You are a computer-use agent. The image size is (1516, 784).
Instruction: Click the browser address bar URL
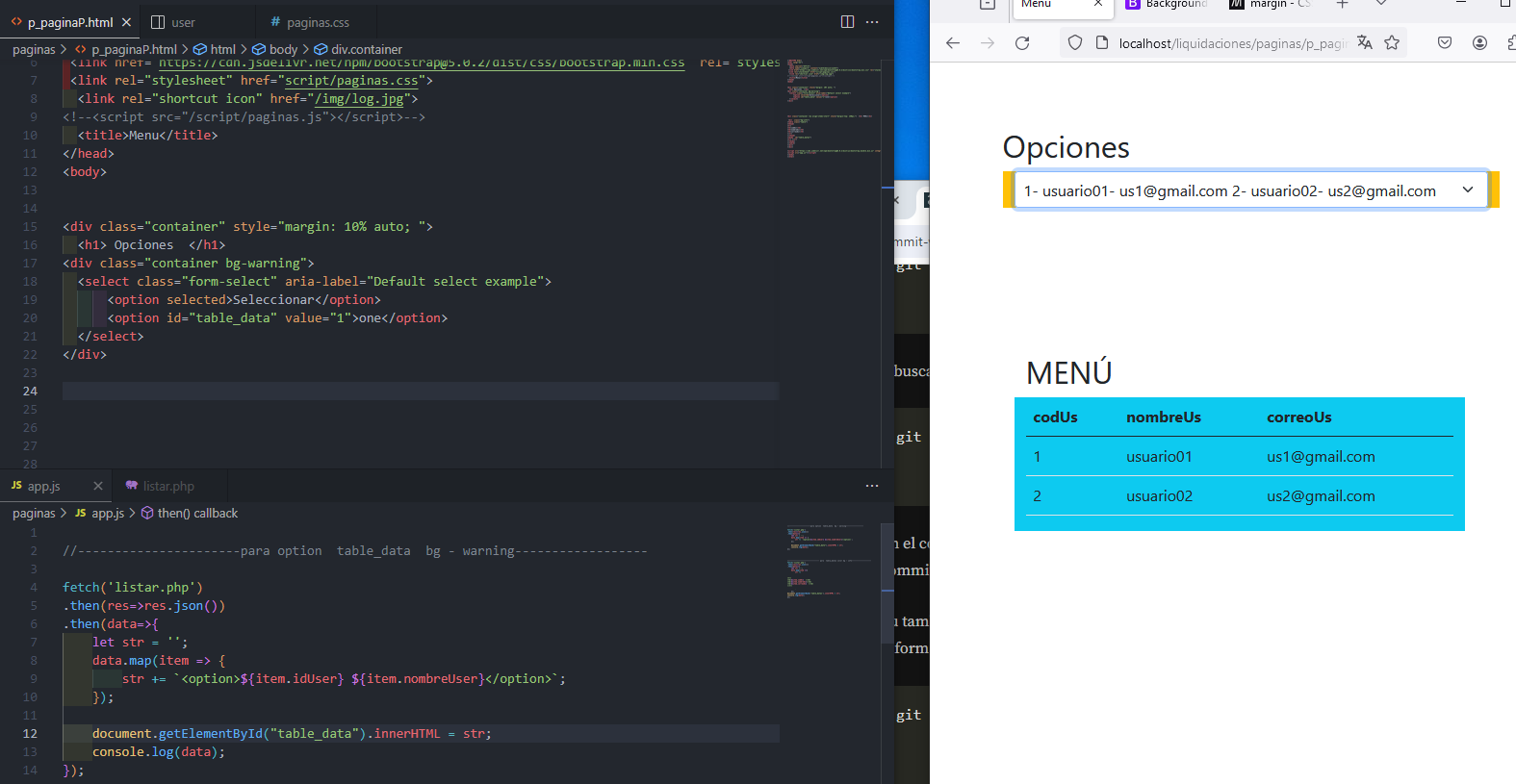coord(1232,43)
